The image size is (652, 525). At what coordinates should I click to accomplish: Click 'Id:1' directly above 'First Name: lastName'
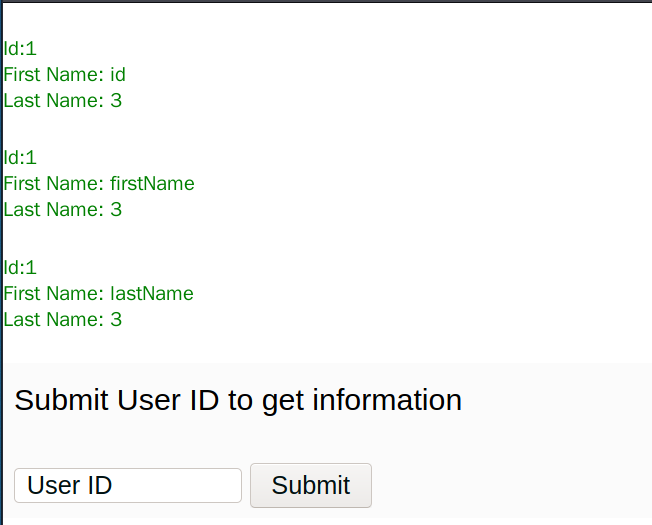click(20, 267)
